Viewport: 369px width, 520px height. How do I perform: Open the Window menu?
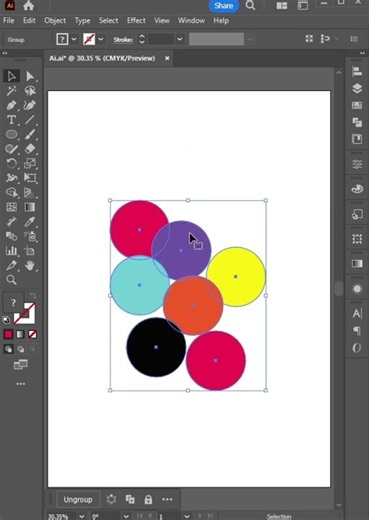click(x=191, y=21)
